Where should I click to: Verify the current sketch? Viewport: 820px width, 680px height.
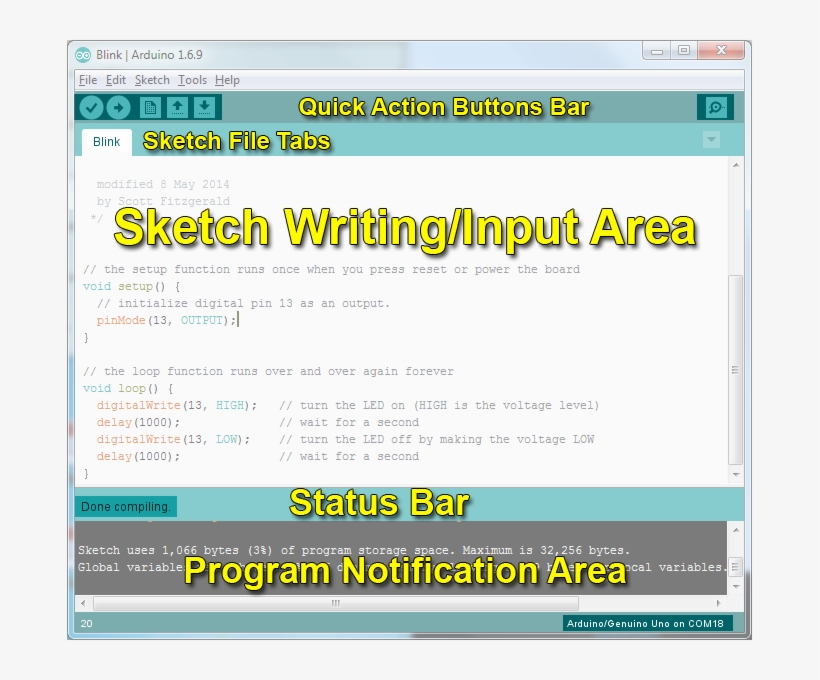(91, 107)
